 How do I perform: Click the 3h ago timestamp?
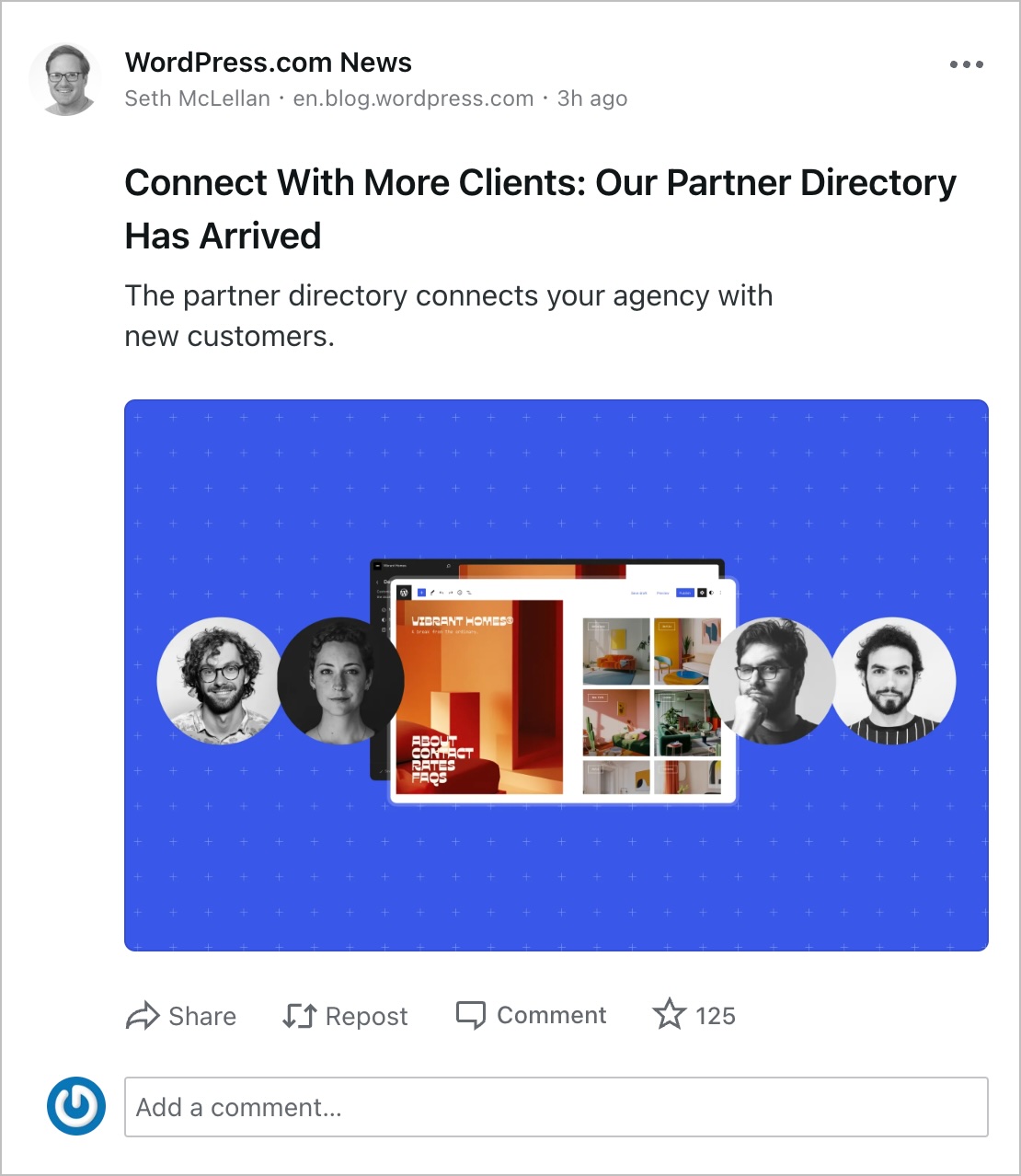[x=592, y=98]
